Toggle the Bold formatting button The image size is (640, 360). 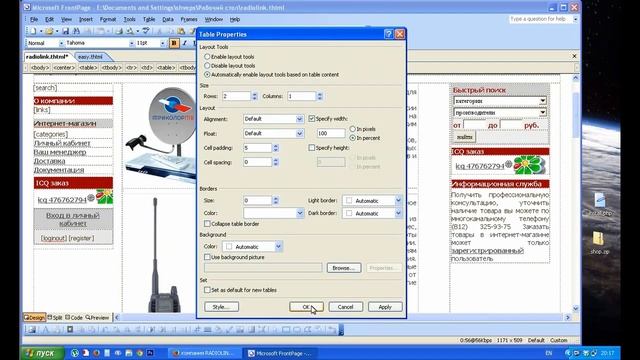click(174, 43)
